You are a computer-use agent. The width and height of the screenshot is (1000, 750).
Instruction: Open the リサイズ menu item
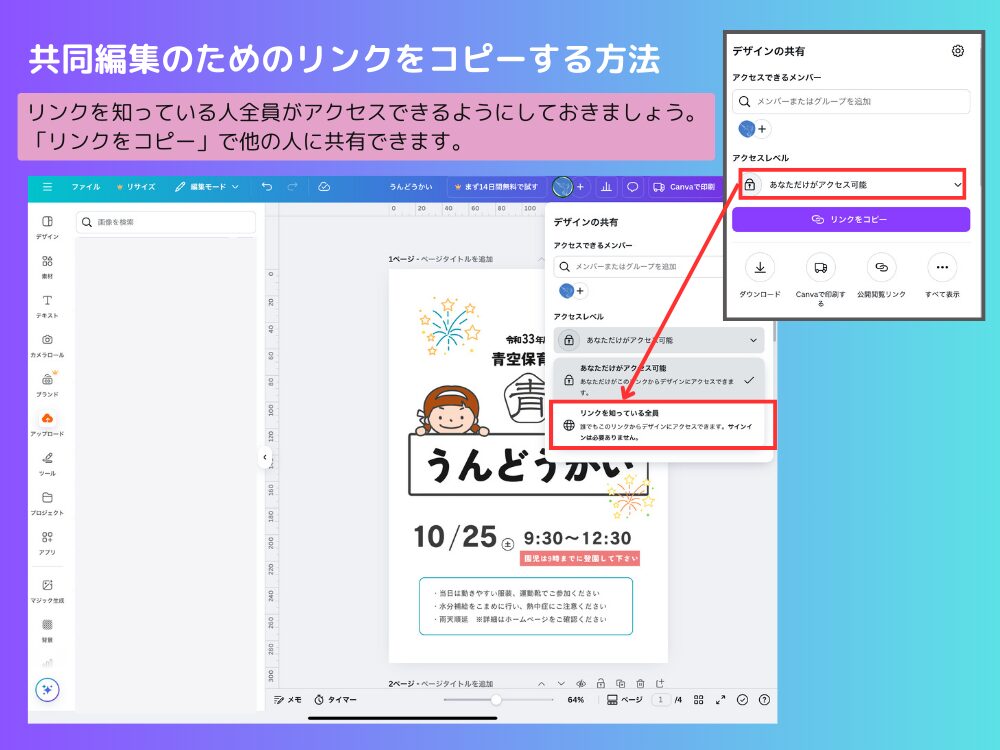pyautogui.click(x=136, y=187)
